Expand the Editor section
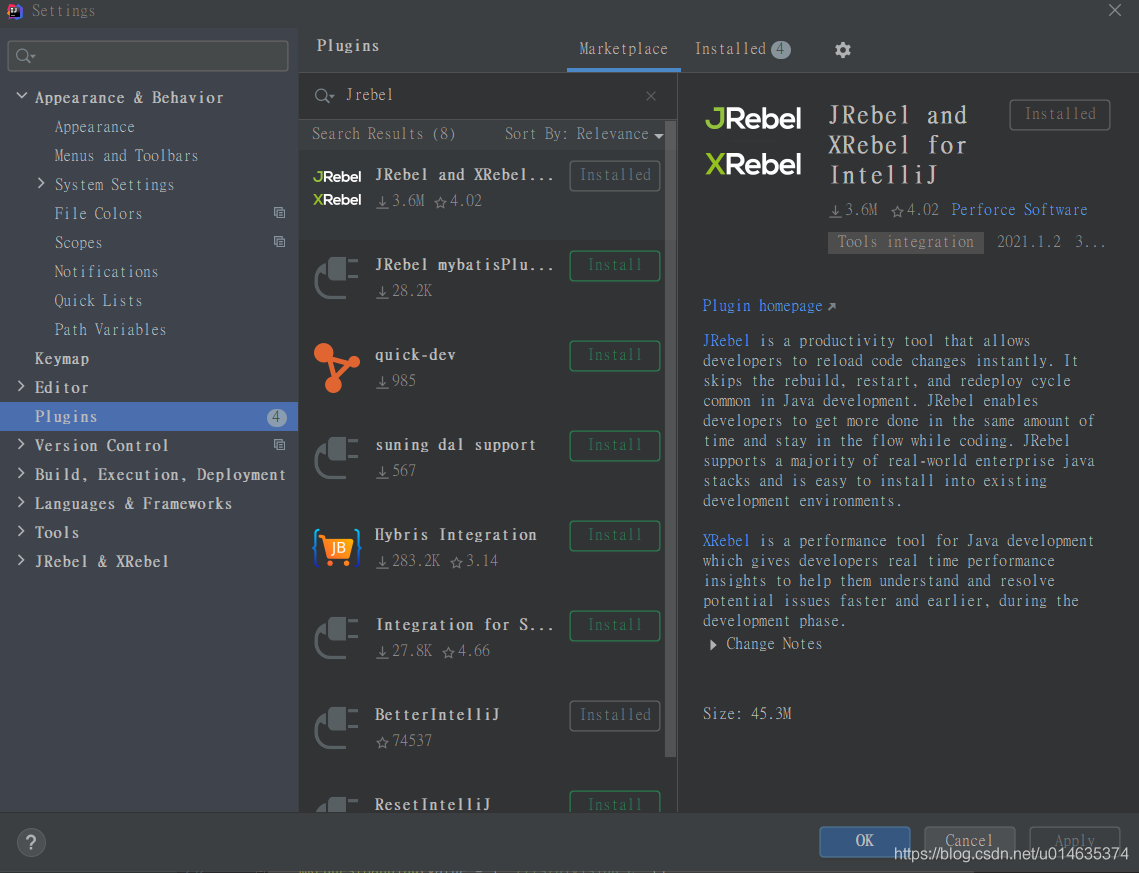Screen dimensions: 1139x873 pos(21,386)
